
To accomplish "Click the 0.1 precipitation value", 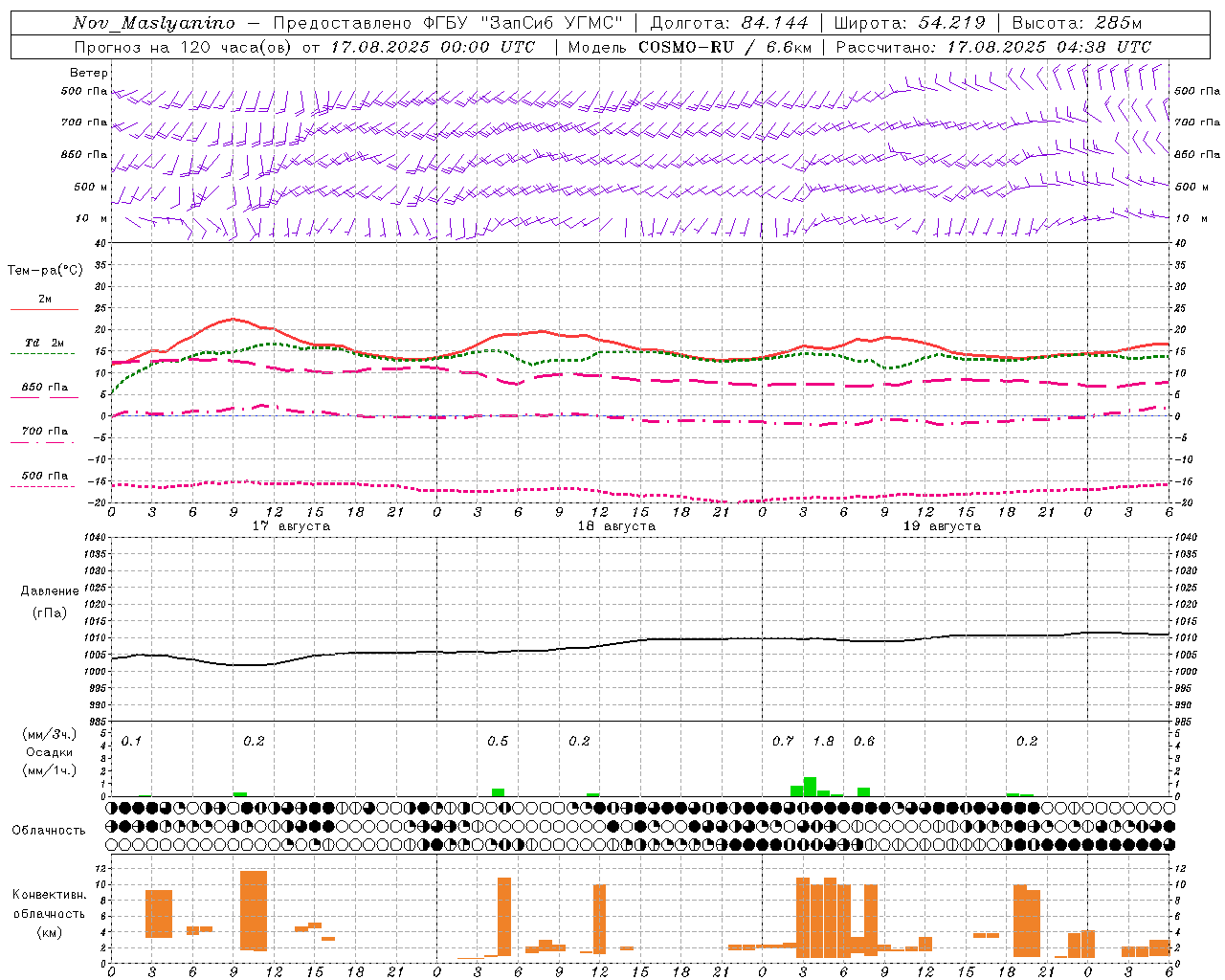I will (x=131, y=742).
